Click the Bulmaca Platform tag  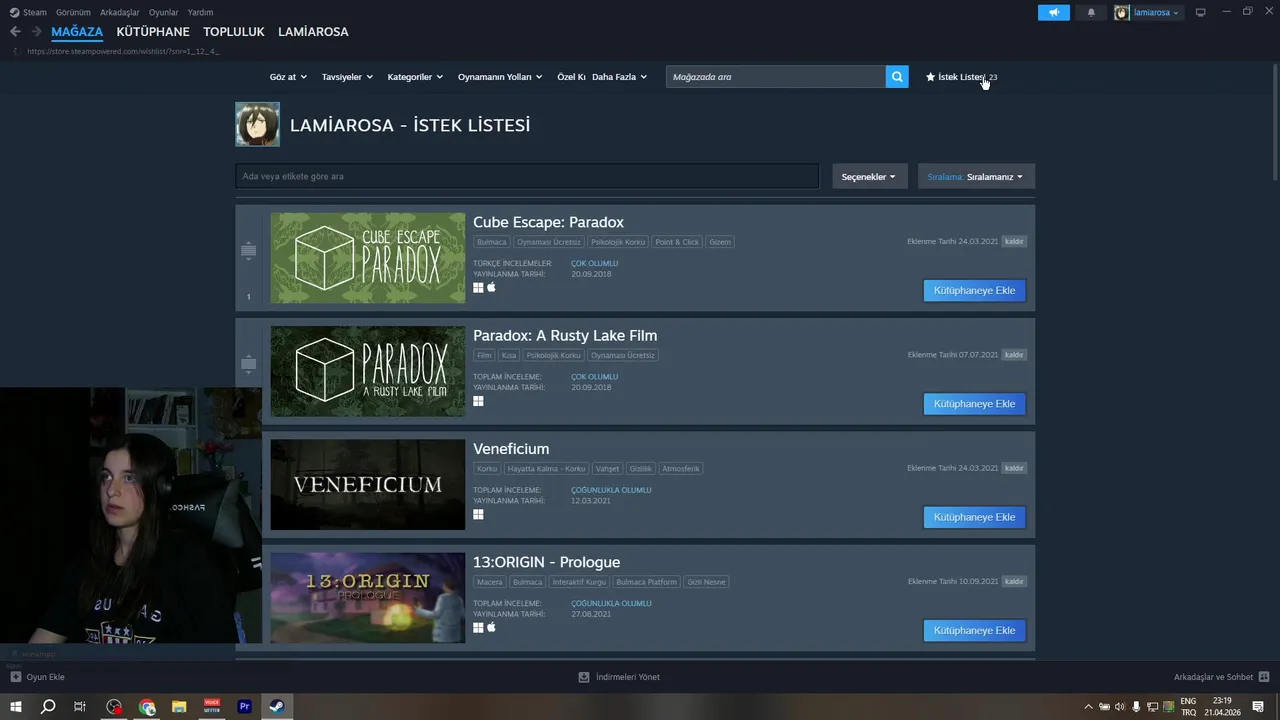pyautogui.click(x=646, y=582)
